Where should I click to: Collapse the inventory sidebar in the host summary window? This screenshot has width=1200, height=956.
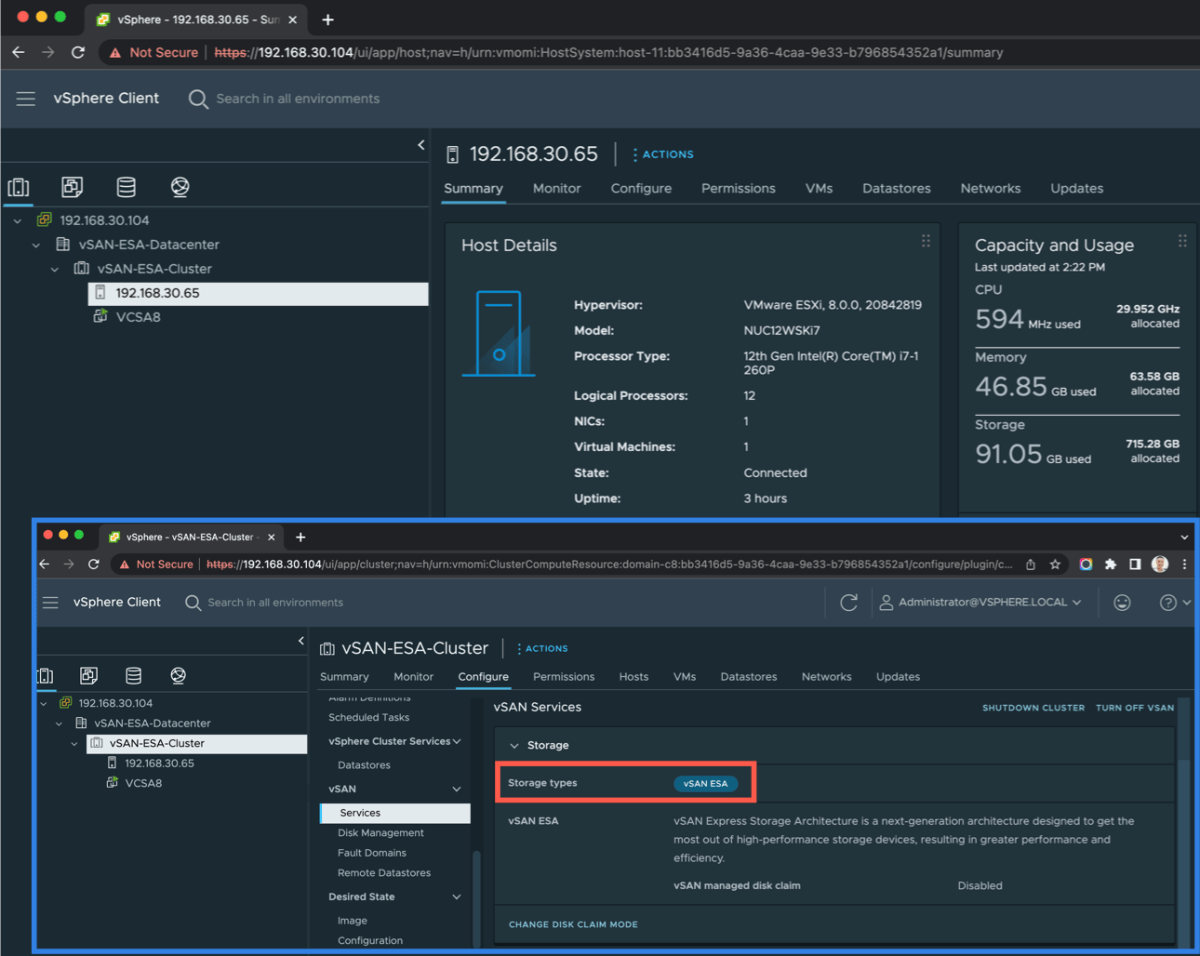point(421,145)
